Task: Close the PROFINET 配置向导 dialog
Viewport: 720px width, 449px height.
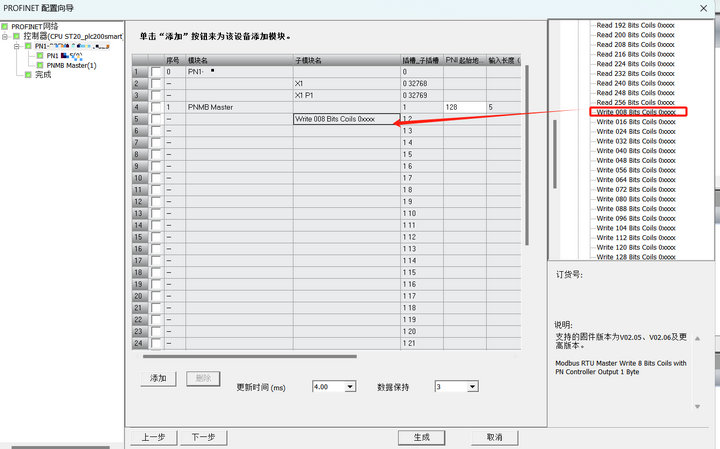Action: (703, 8)
